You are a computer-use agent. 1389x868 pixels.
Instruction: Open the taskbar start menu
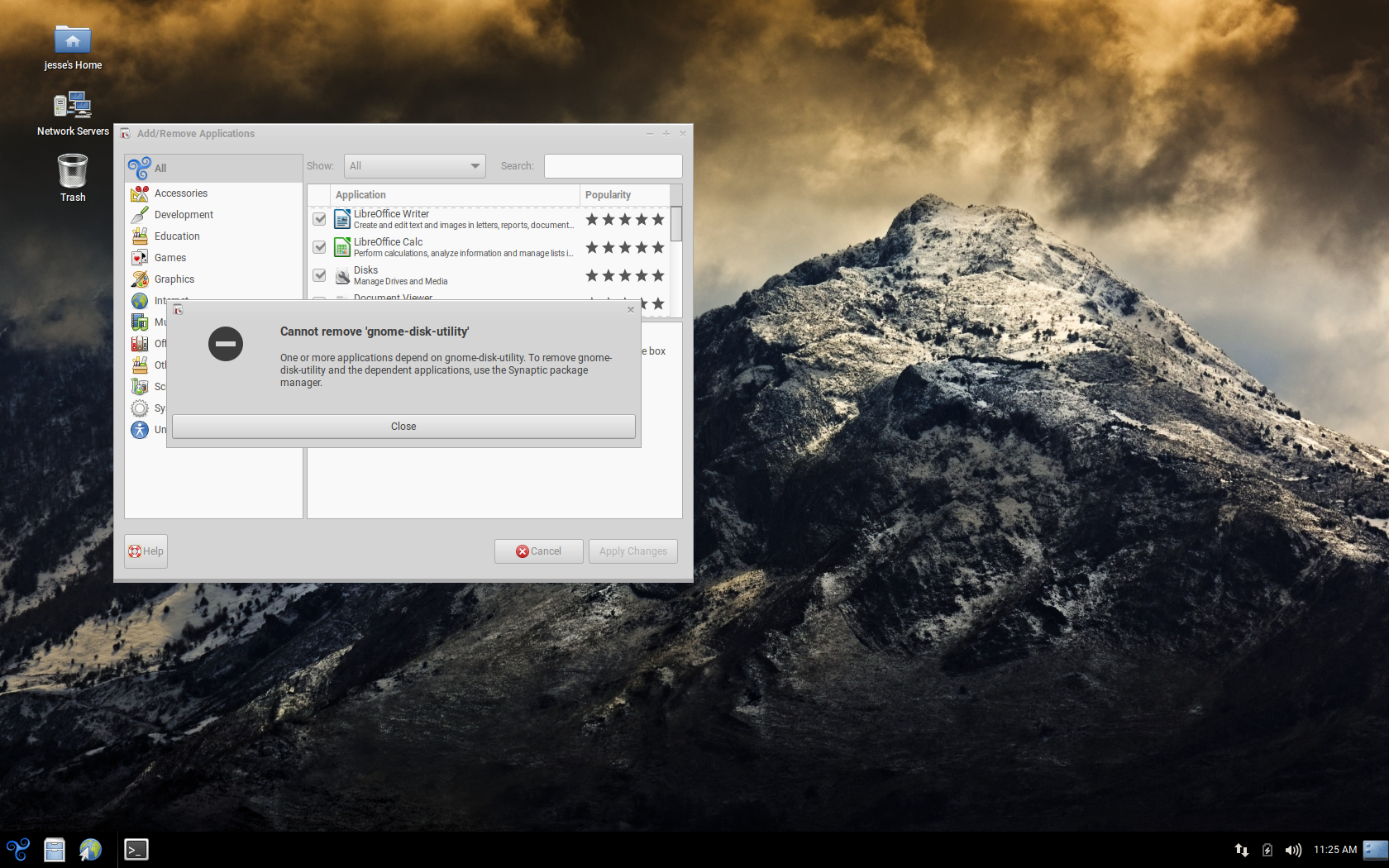coord(18,850)
